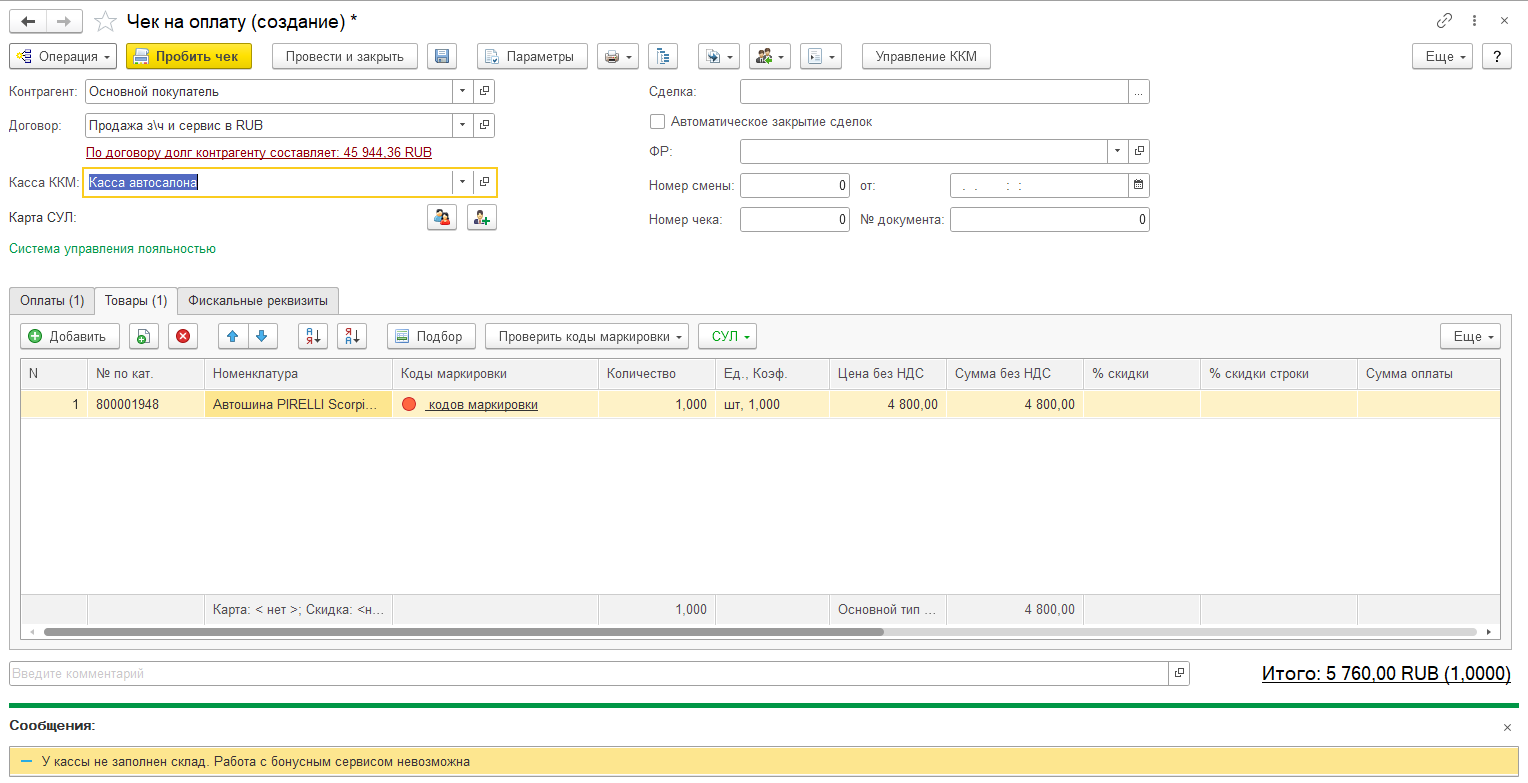Go back with the left arrow button
Screen dimensions: 1528x783
tap(27, 21)
